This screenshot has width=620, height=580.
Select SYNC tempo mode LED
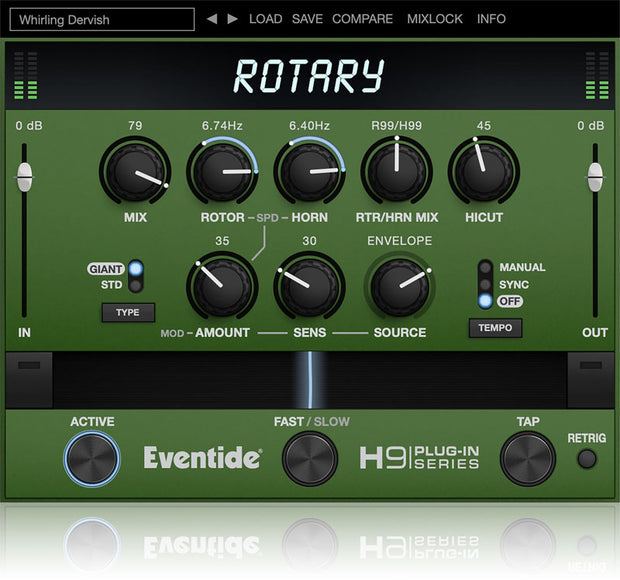(x=485, y=284)
